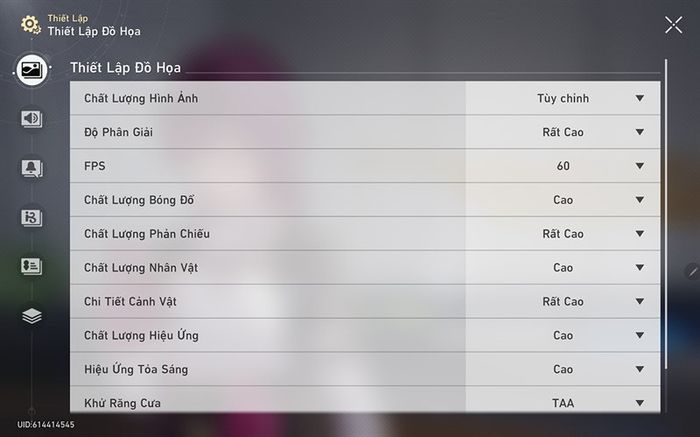Open the notification bell settings icon
The image size is (700, 437).
point(31,168)
